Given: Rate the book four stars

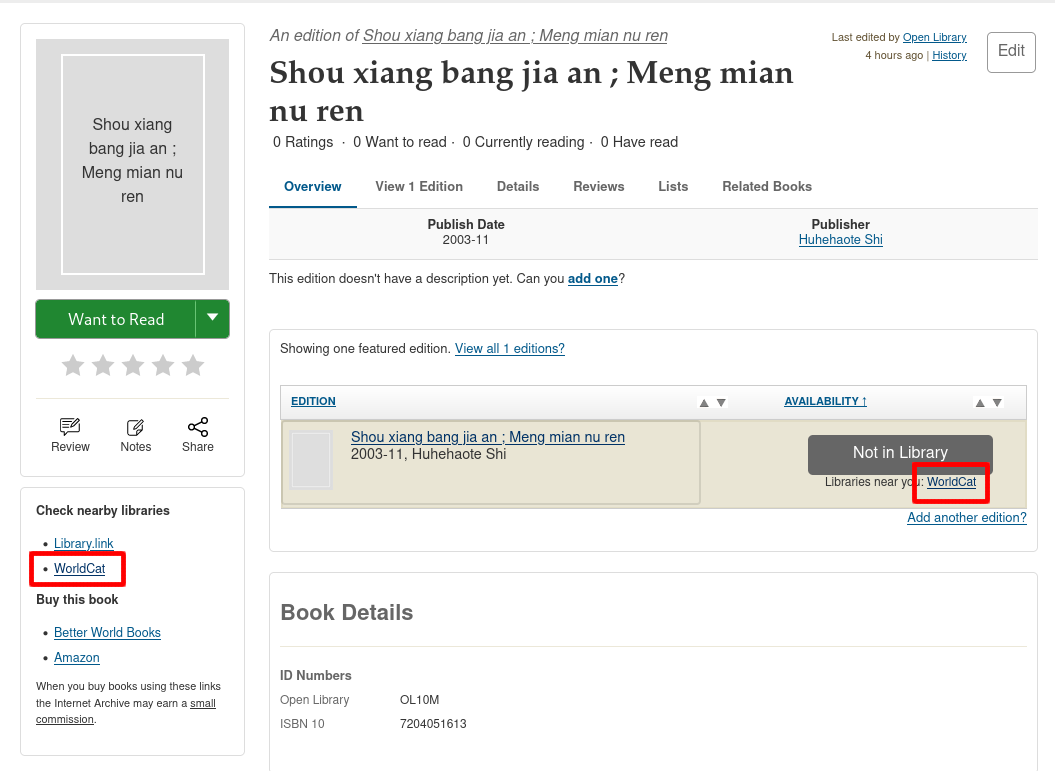Looking at the screenshot, I should (x=163, y=365).
